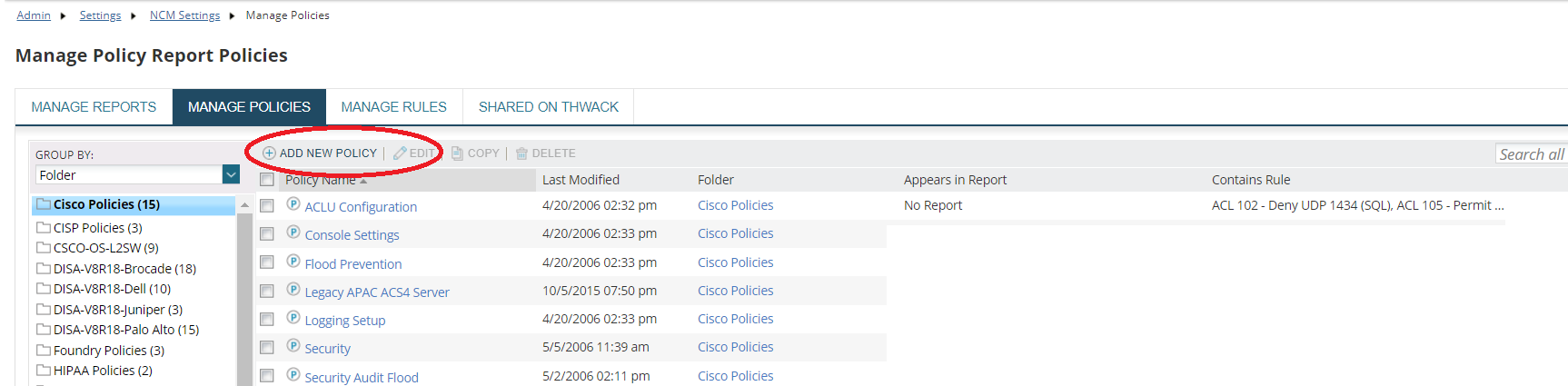Open the Legacy APAC ACS4 Server policy link

[377, 292]
